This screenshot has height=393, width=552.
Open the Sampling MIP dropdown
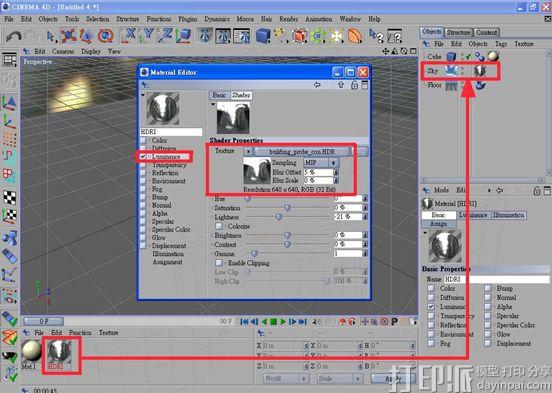point(321,163)
